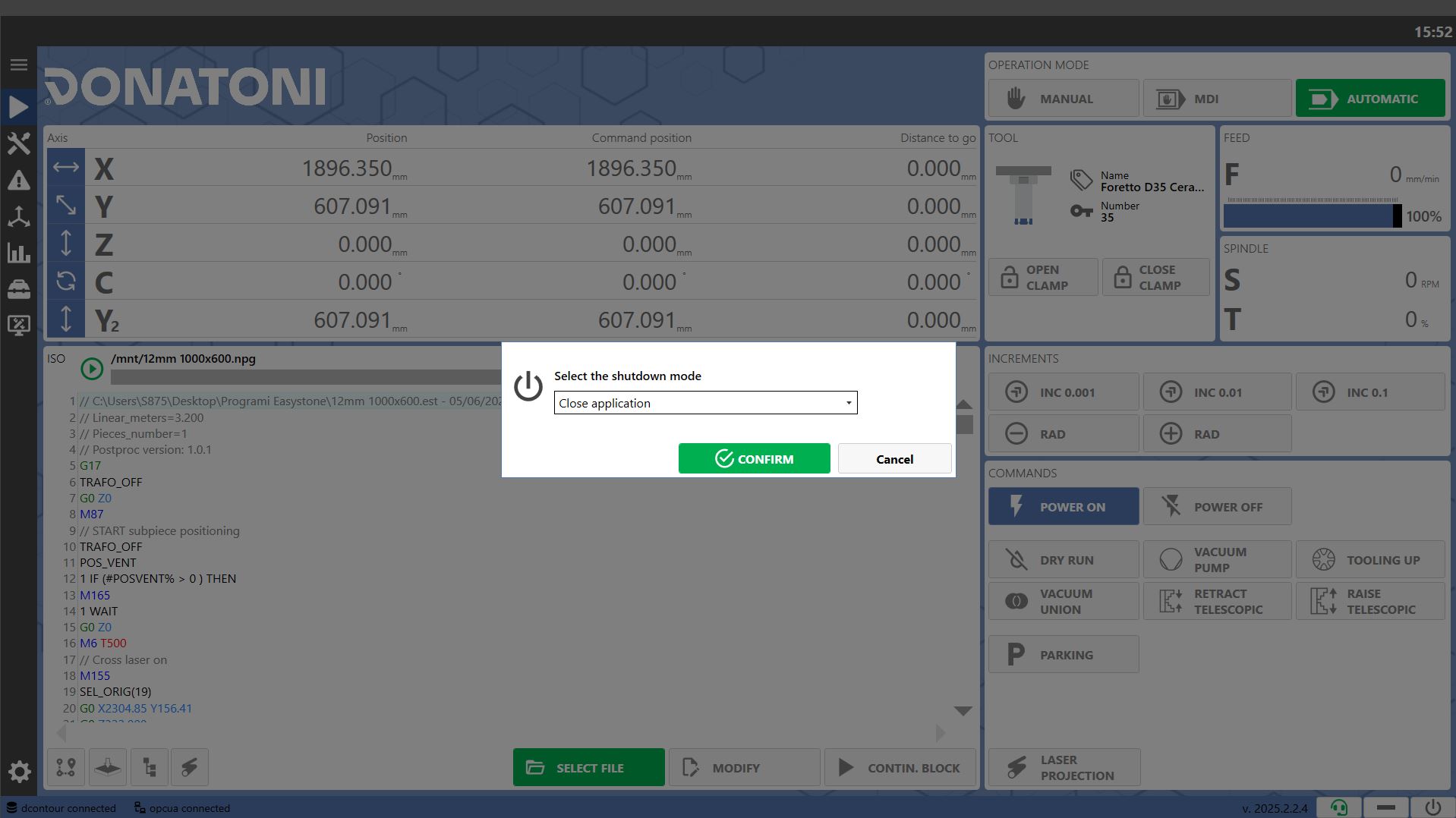Click the path points icon below ISO
Viewport: 1456px width, 818px height.
coord(66,767)
